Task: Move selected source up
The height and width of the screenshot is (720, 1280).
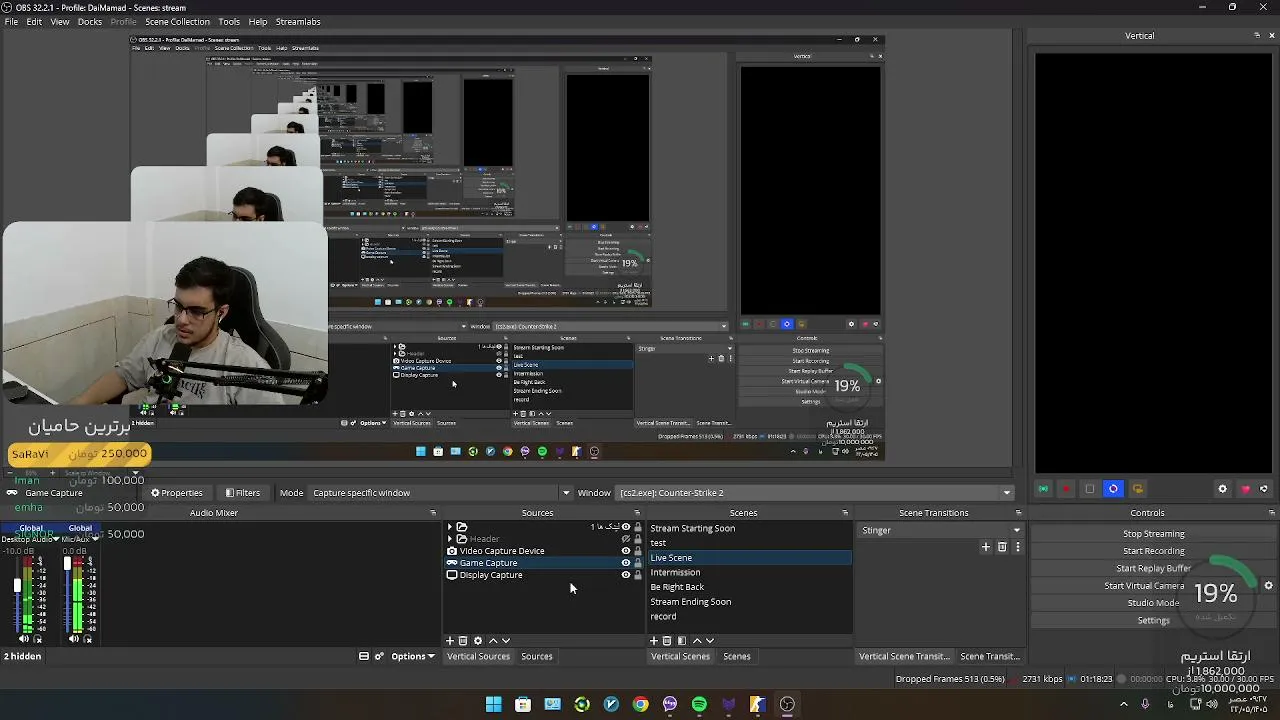Action: pyautogui.click(x=493, y=641)
